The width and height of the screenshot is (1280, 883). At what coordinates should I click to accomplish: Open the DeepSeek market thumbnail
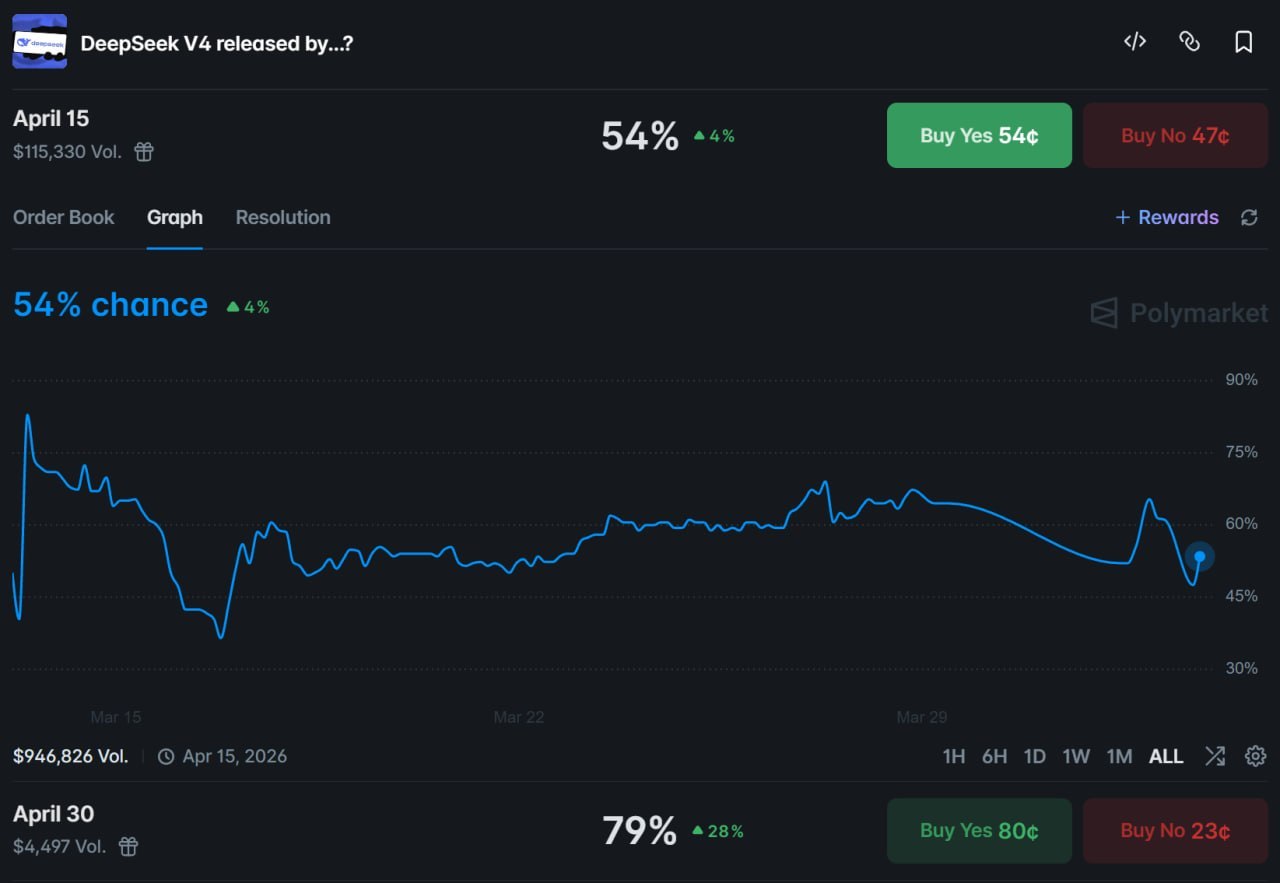(x=40, y=42)
